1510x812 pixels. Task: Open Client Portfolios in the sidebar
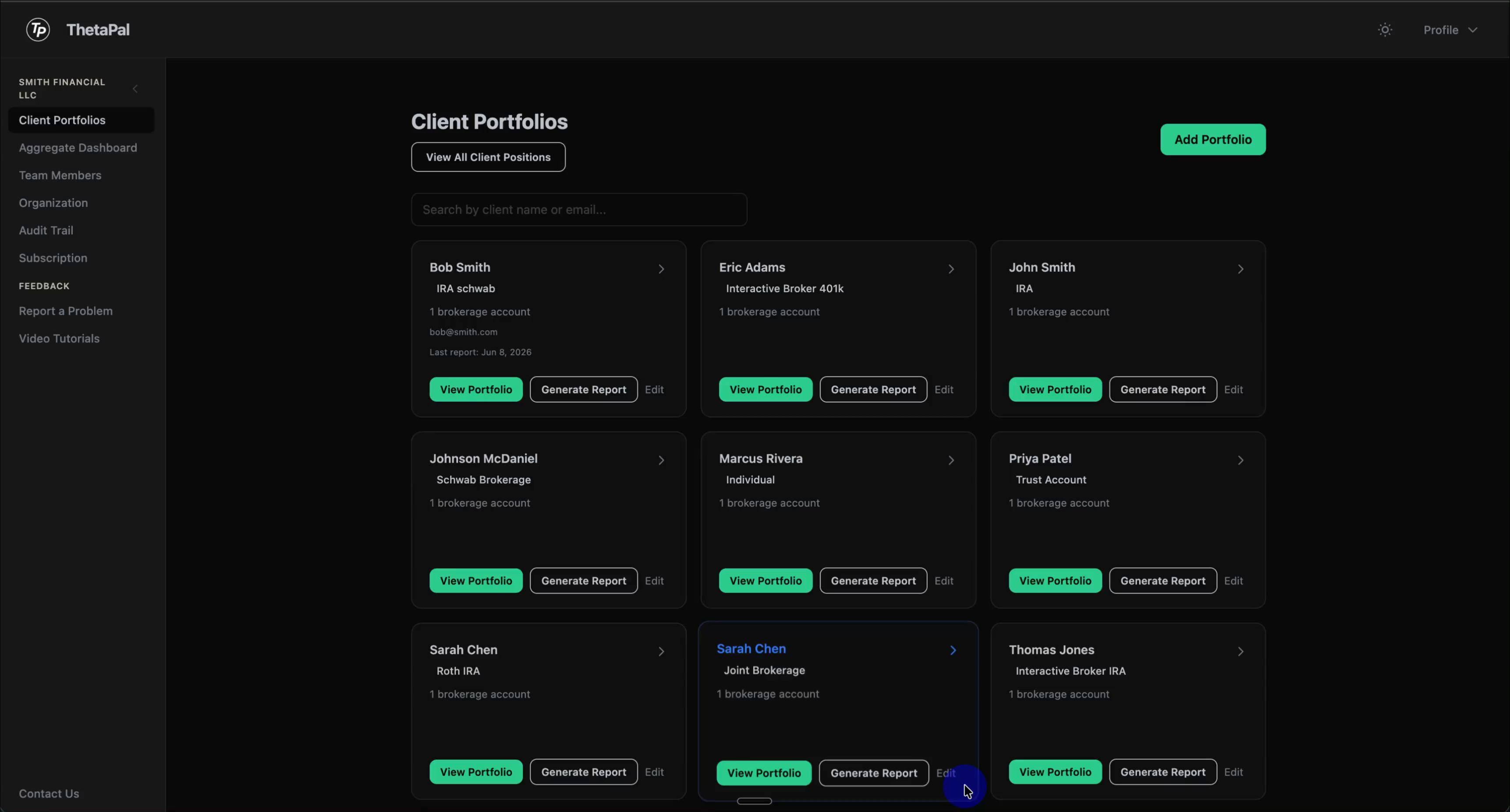pos(81,120)
